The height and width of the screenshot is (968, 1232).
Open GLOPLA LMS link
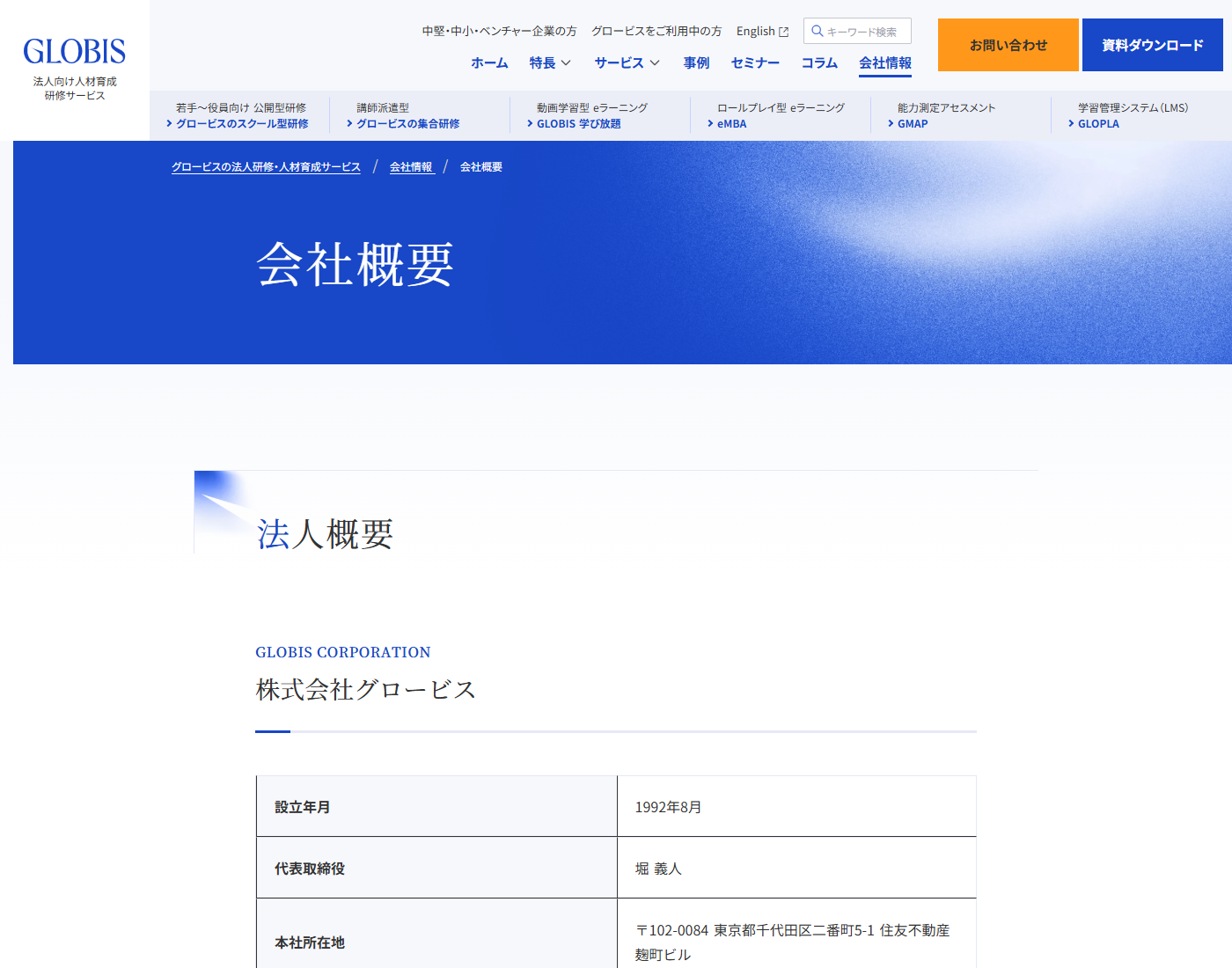coord(1098,124)
